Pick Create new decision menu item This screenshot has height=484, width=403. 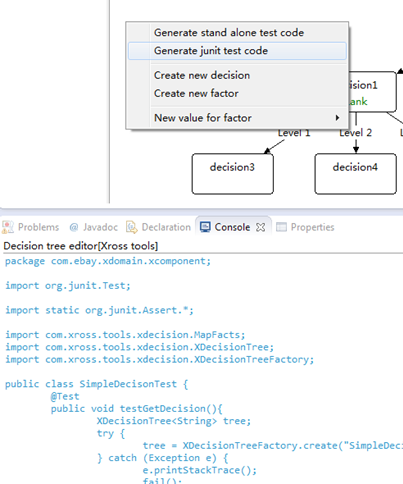[x=237, y=75]
